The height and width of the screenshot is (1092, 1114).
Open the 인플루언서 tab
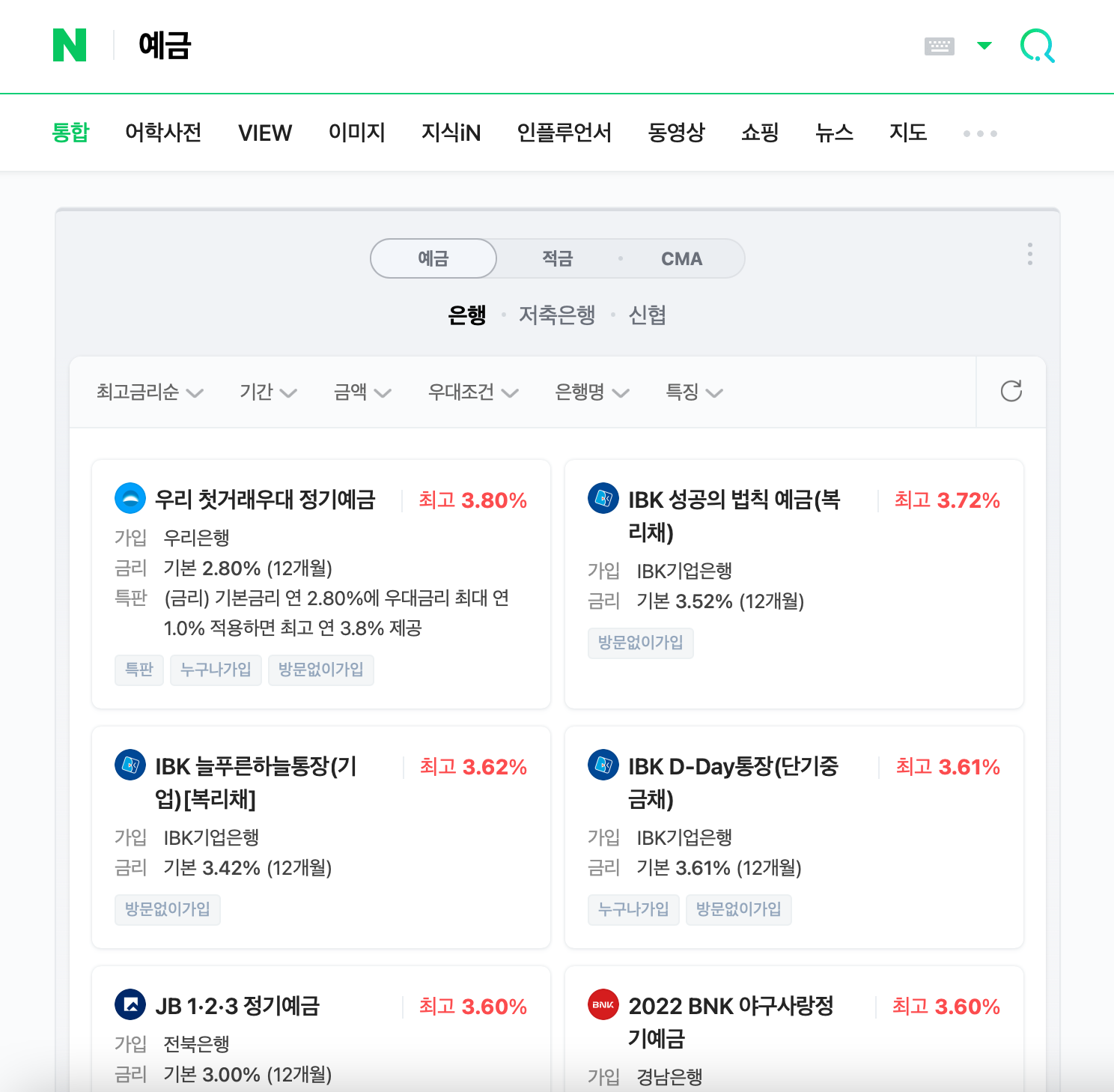click(564, 133)
